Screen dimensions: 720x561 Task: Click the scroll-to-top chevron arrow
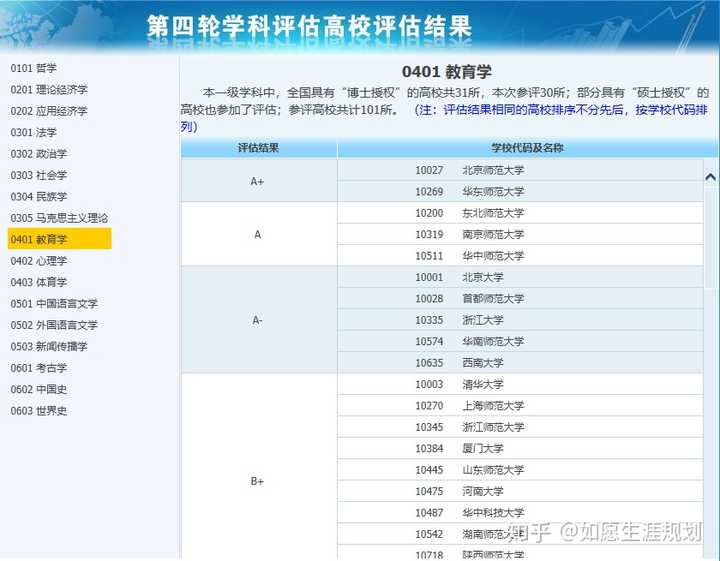(x=710, y=177)
